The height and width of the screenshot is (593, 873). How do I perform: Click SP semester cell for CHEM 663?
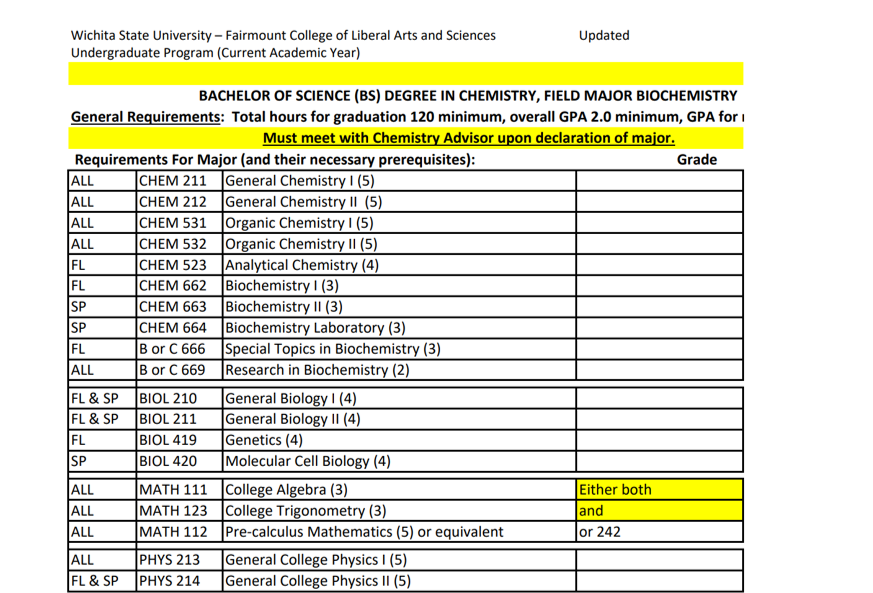click(102, 307)
